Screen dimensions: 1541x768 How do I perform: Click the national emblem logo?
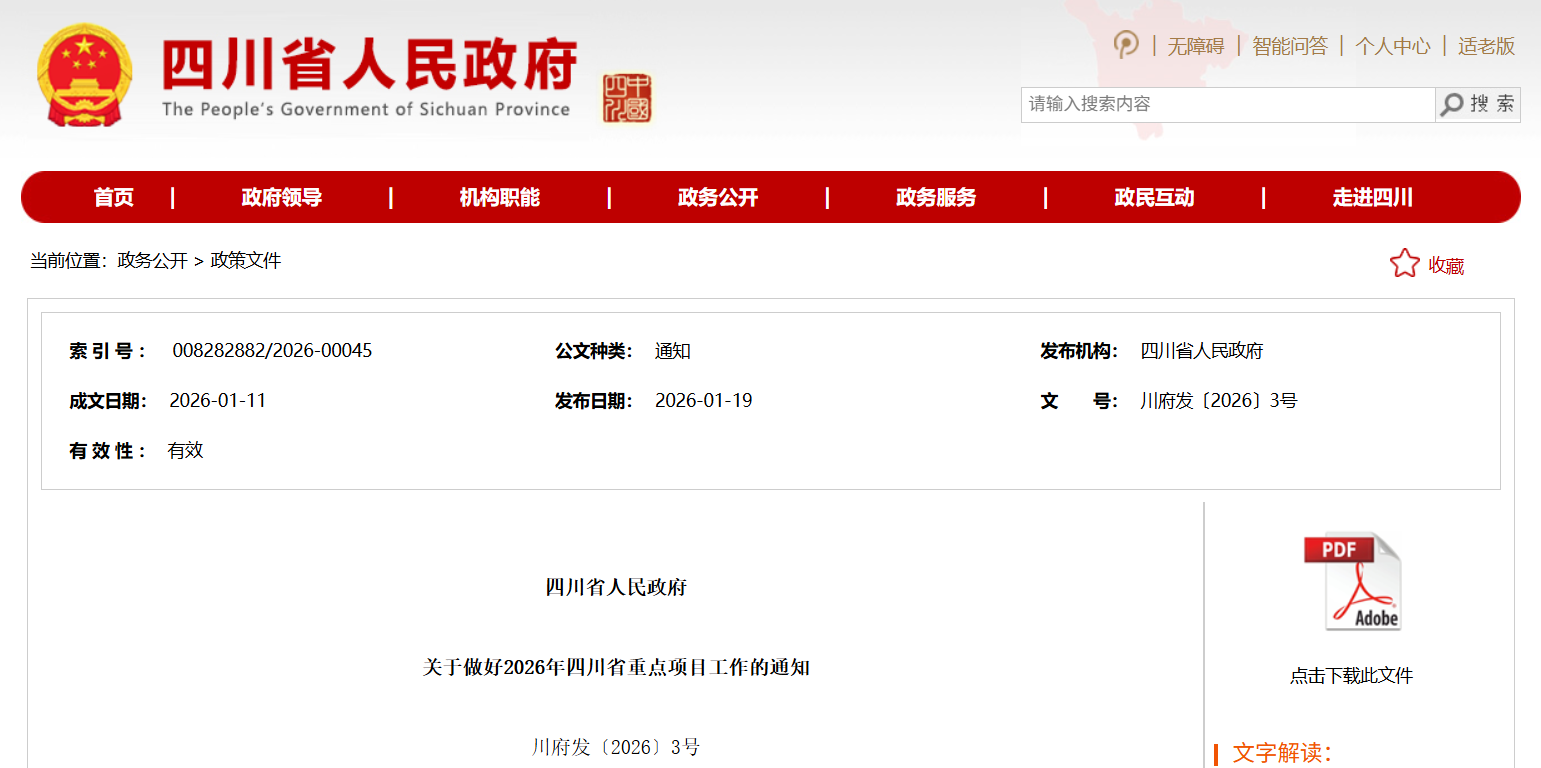84,76
